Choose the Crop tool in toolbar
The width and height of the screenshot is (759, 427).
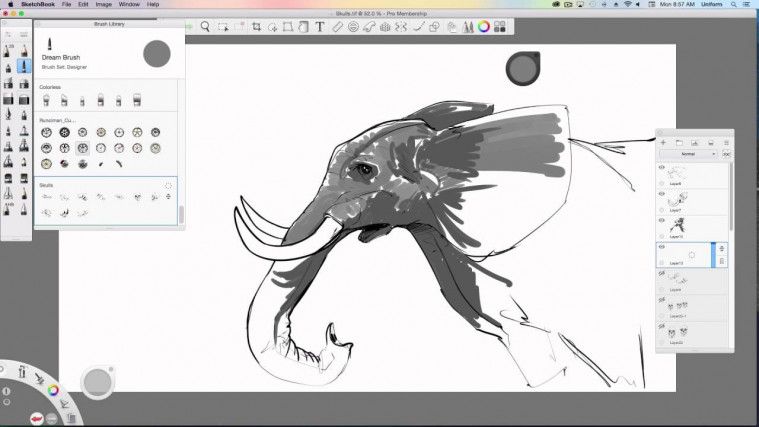coord(256,27)
